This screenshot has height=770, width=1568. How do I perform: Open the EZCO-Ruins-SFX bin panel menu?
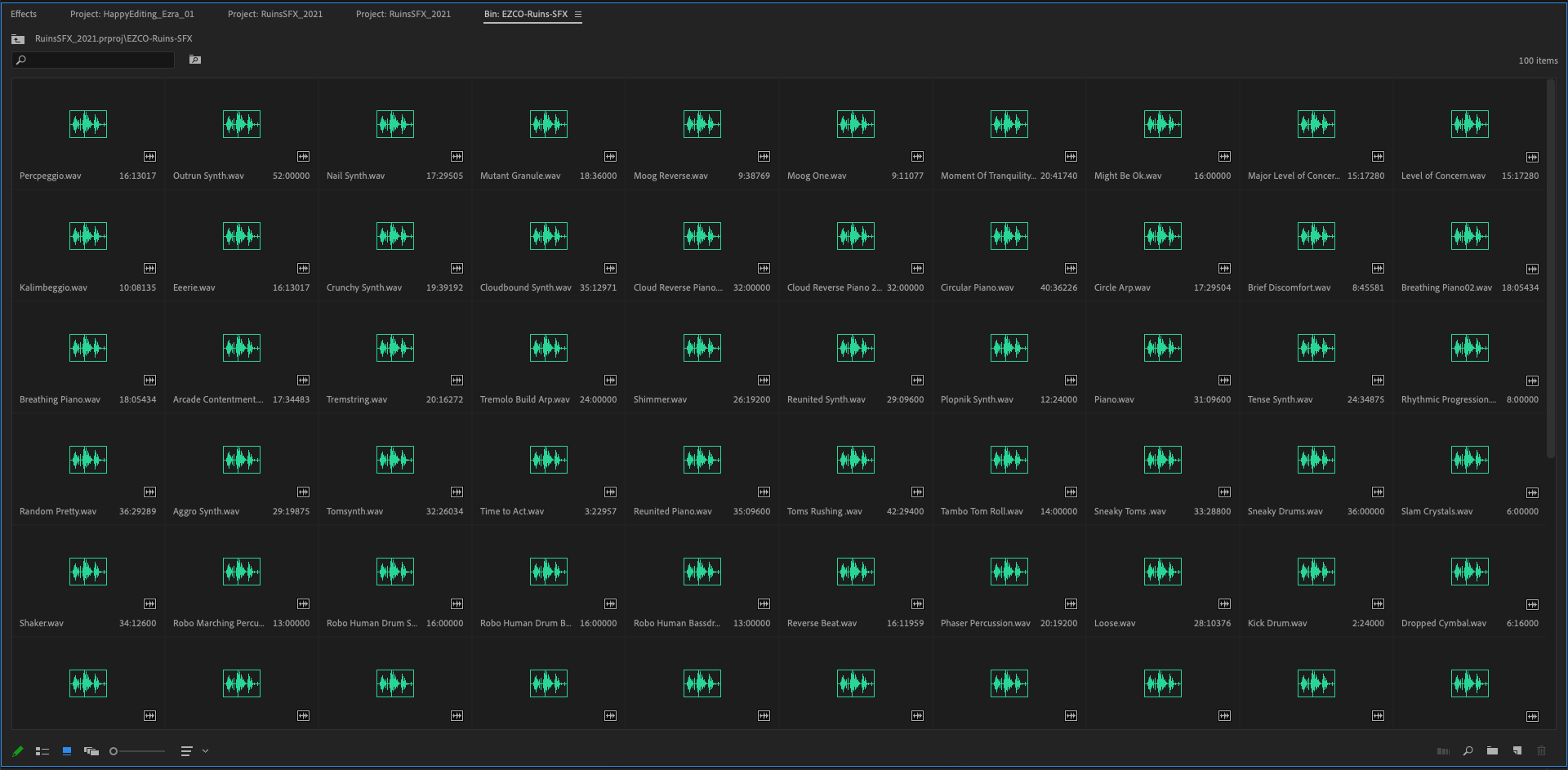click(x=578, y=15)
